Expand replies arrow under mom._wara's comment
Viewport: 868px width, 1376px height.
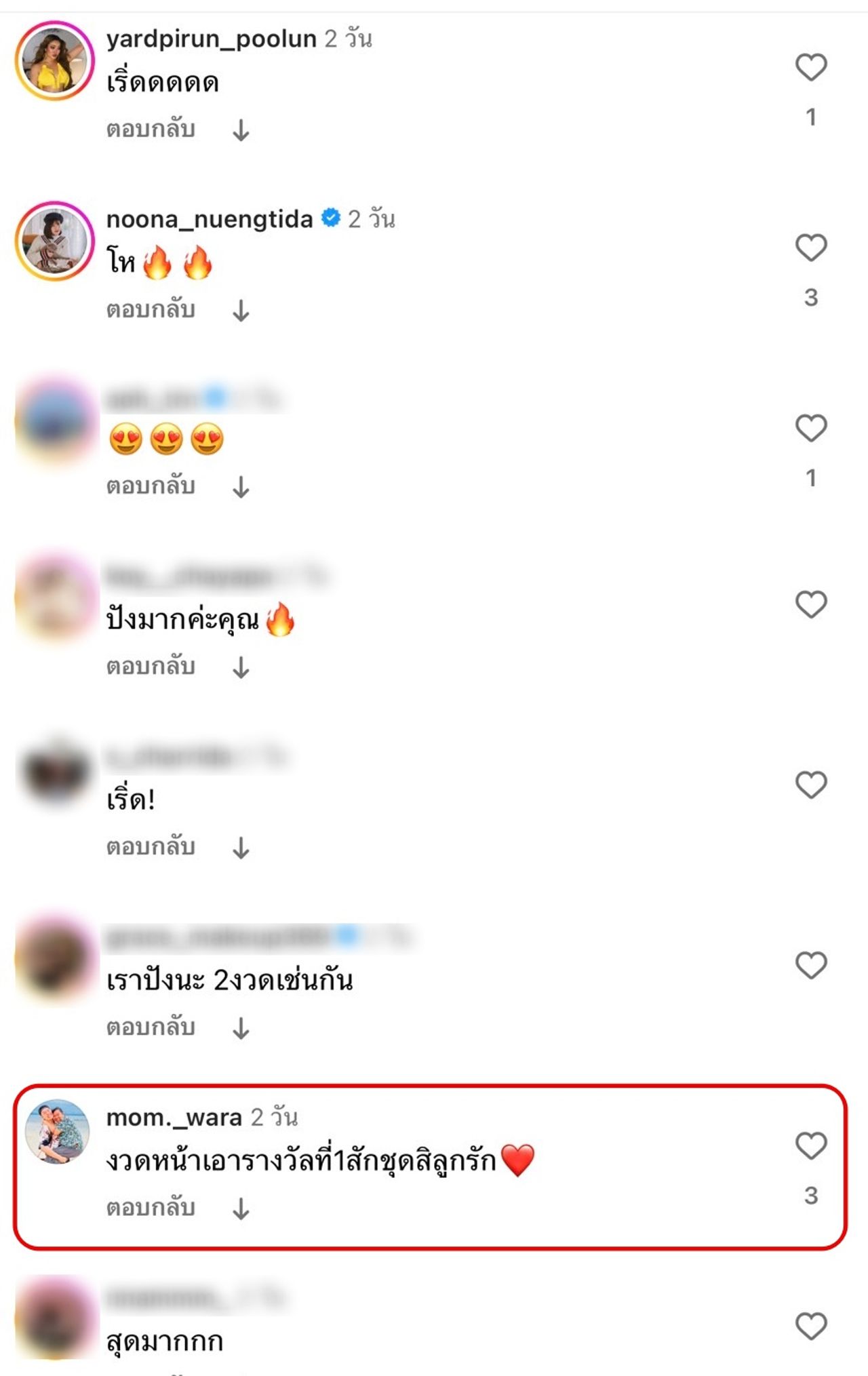pos(241,1208)
